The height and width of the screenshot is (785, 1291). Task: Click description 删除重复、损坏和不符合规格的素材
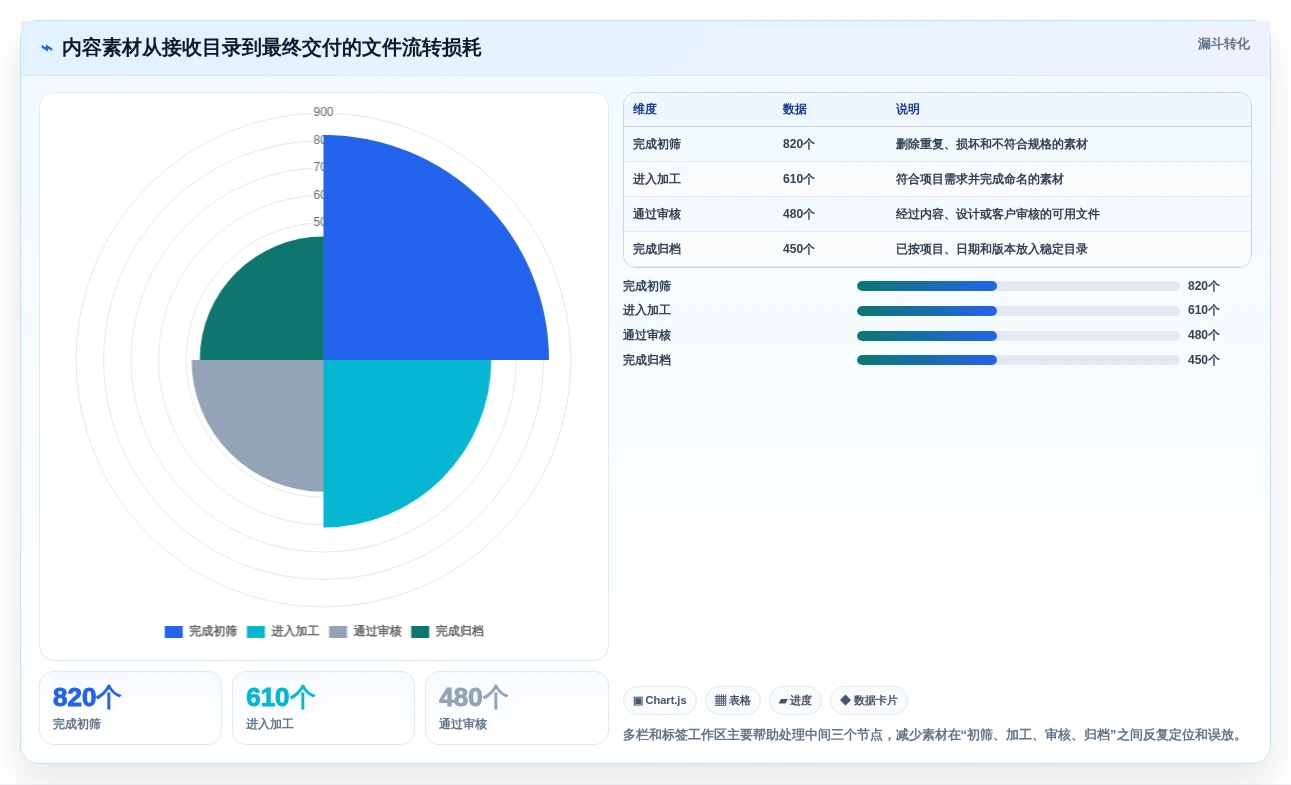[992, 145]
